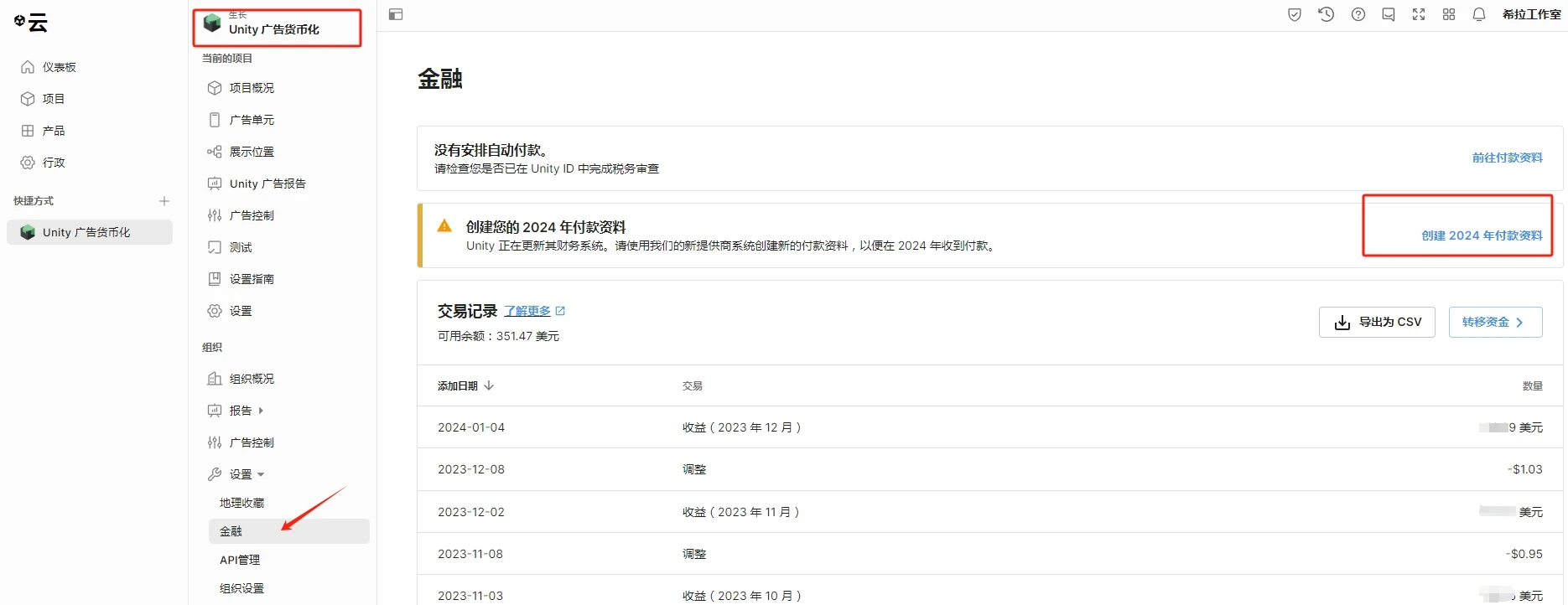Open the 希拉工作室 account menu

[1531, 14]
